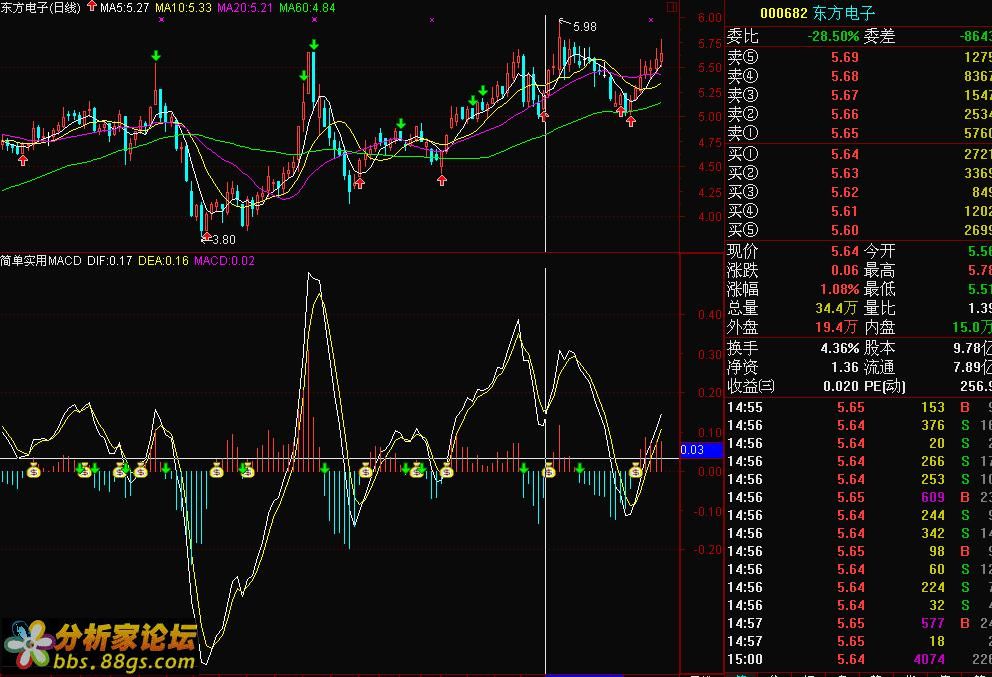Click the MA60:4.84 indicator label
The width and height of the screenshot is (992, 677).
tap(307, 8)
